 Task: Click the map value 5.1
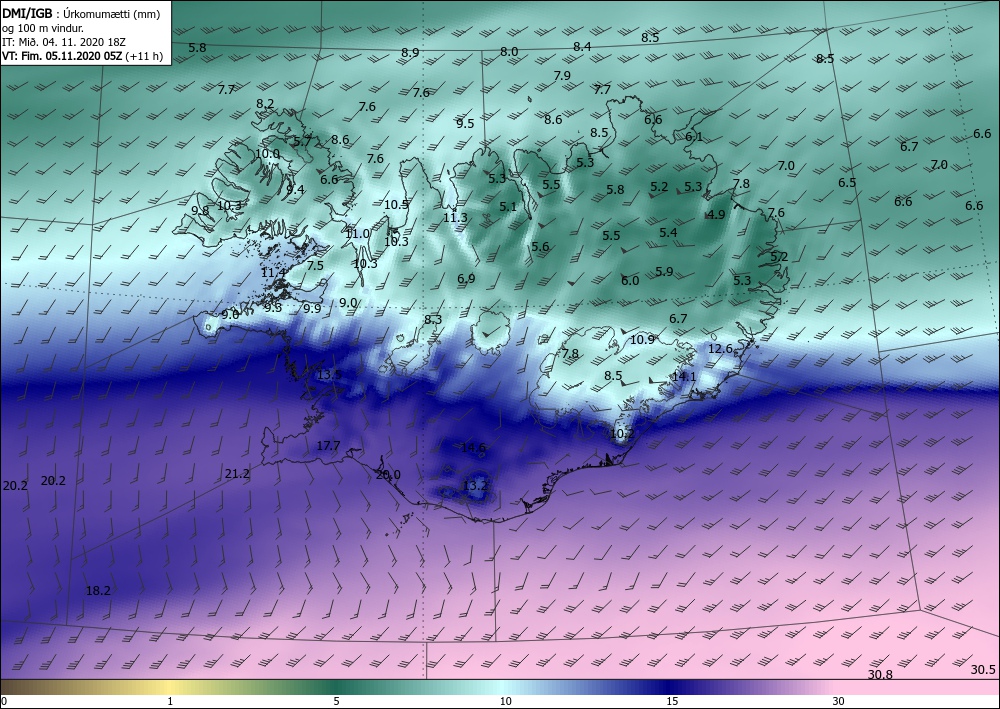pos(508,207)
